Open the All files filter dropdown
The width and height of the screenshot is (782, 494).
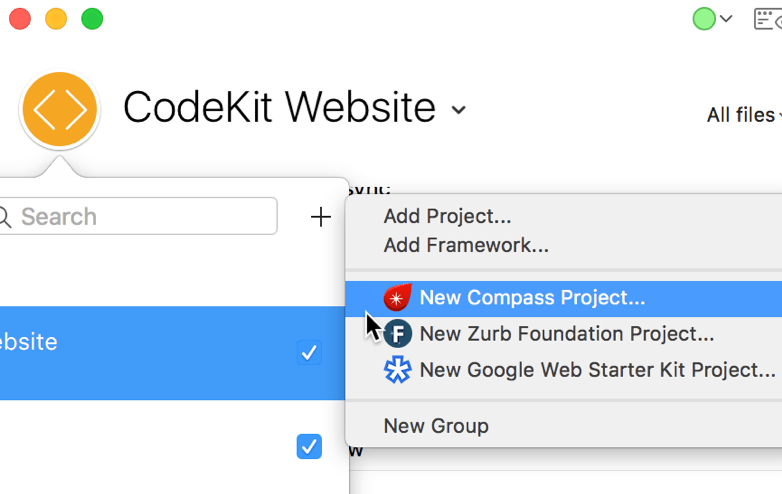coord(744,115)
